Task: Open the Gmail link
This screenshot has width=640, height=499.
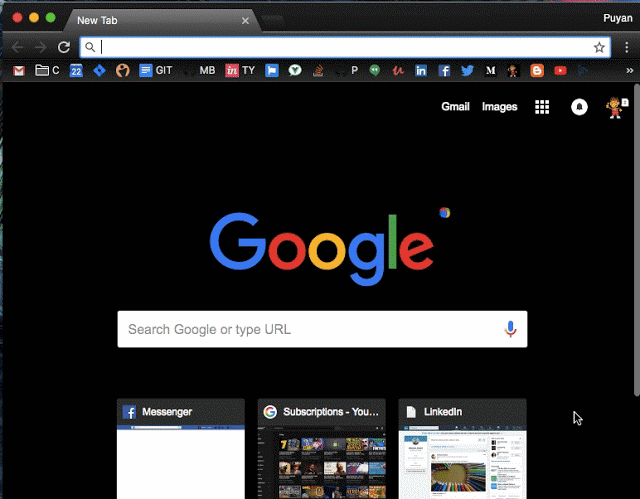Action: pos(455,106)
